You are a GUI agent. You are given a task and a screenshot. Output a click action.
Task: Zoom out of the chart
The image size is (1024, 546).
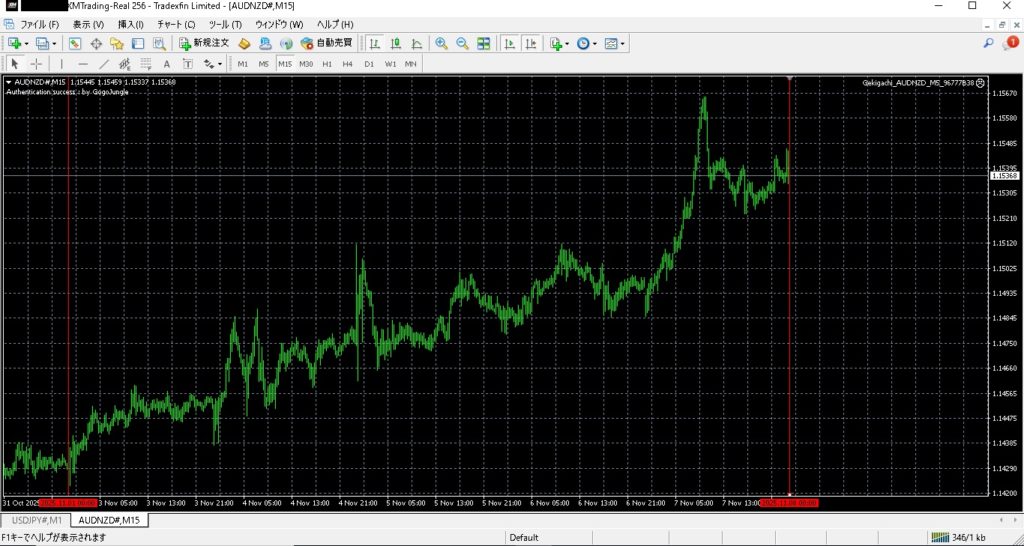tap(462, 43)
